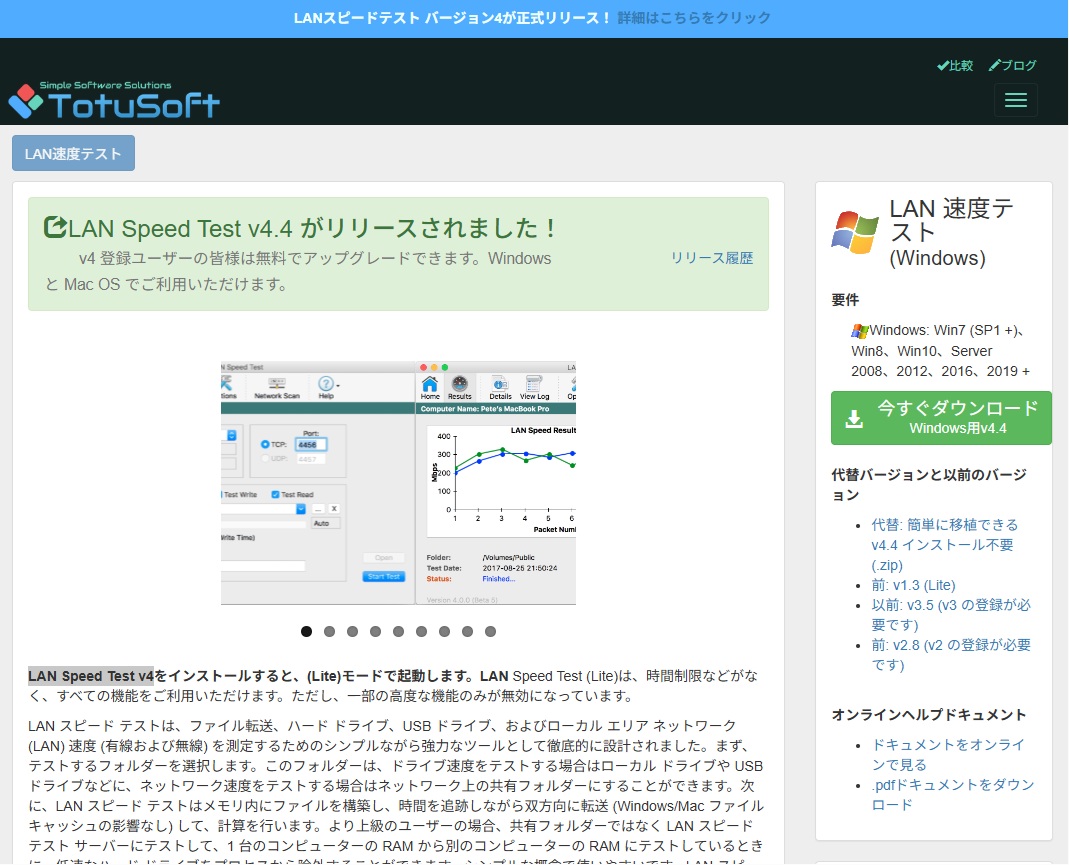Click the green 今すぐダウンロード button

(x=941, y=418)
